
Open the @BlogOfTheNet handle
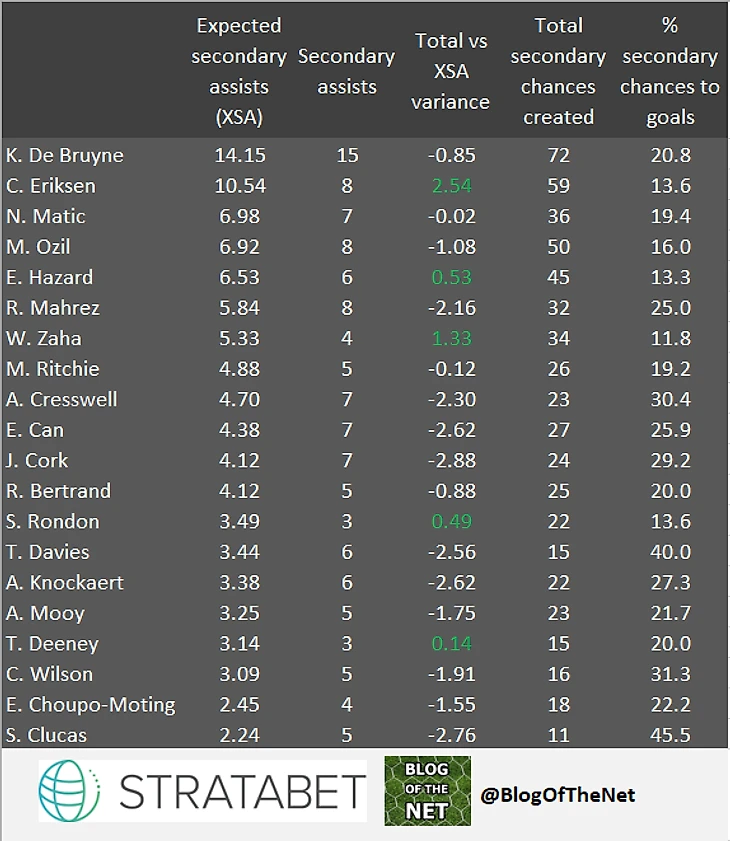coord(557,795)
